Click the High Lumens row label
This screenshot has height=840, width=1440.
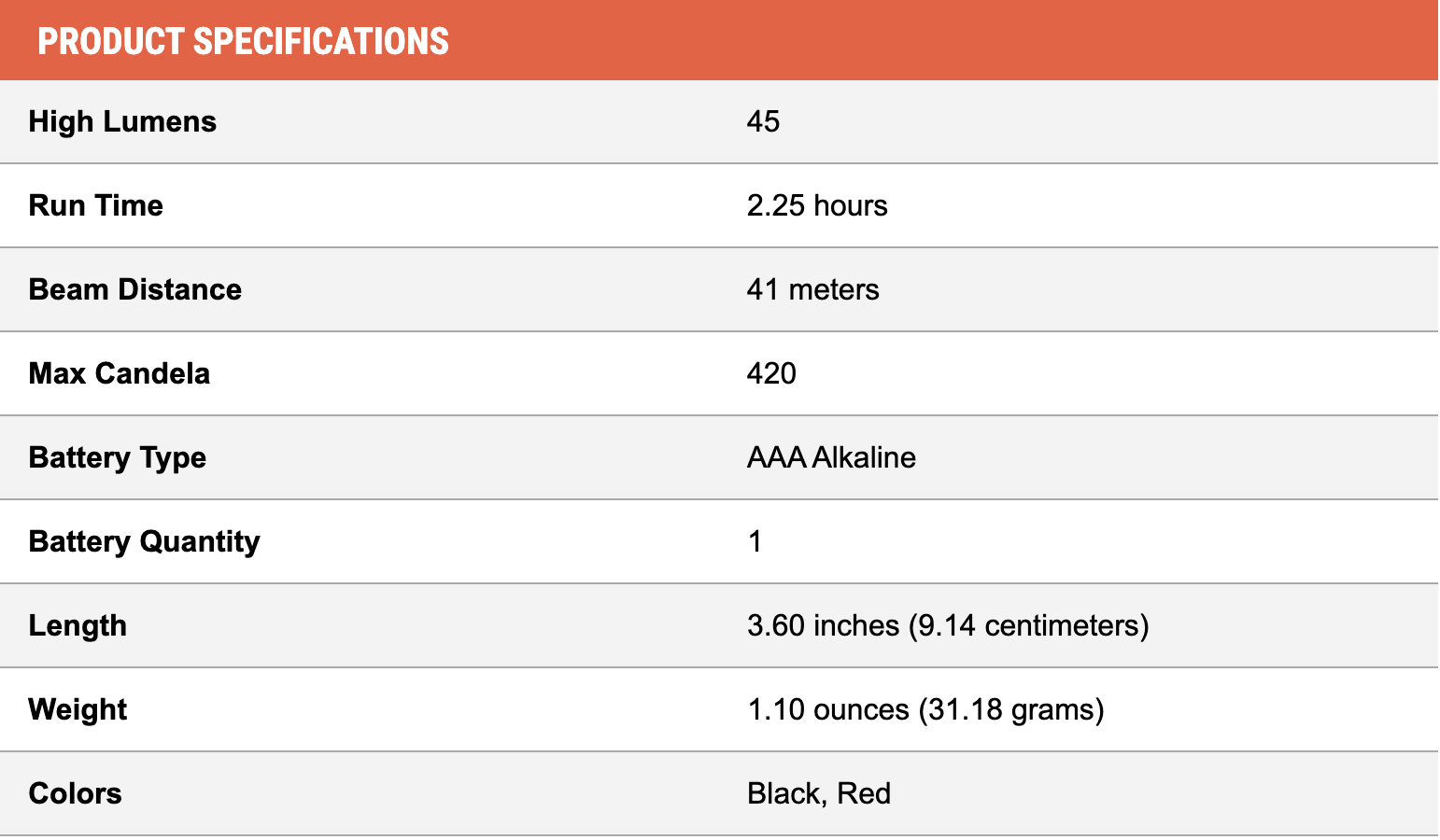point(122,121)
